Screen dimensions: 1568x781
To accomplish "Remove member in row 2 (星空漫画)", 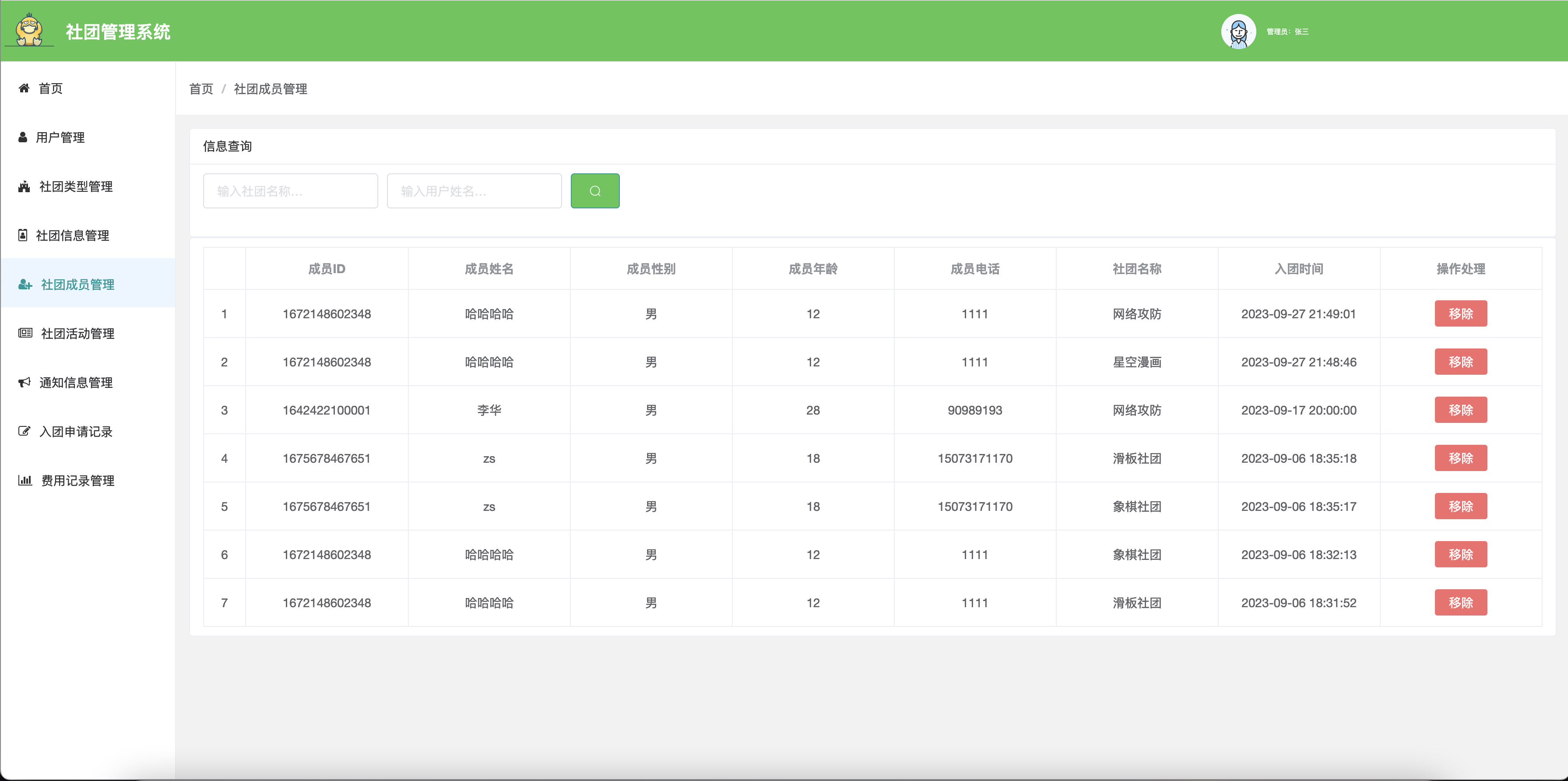I will click(x=1460, y=362).
